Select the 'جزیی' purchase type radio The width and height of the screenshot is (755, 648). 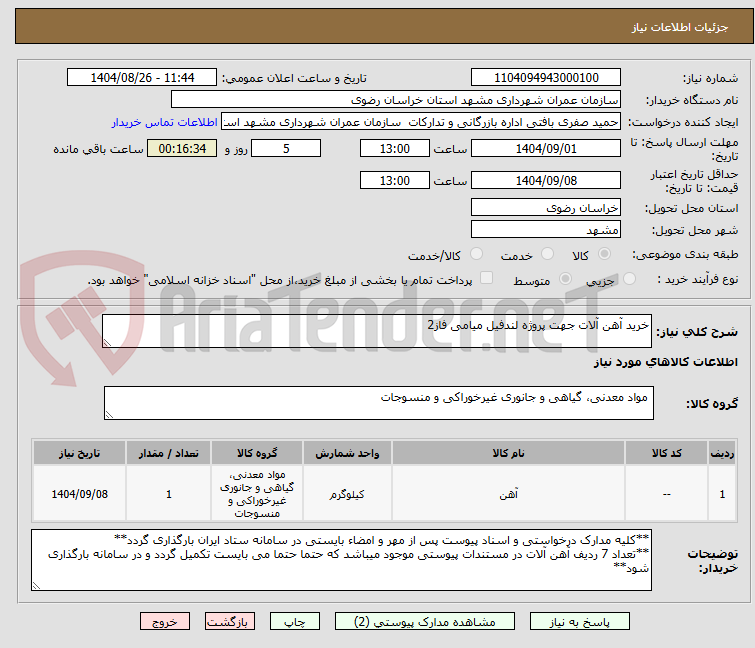629,279
